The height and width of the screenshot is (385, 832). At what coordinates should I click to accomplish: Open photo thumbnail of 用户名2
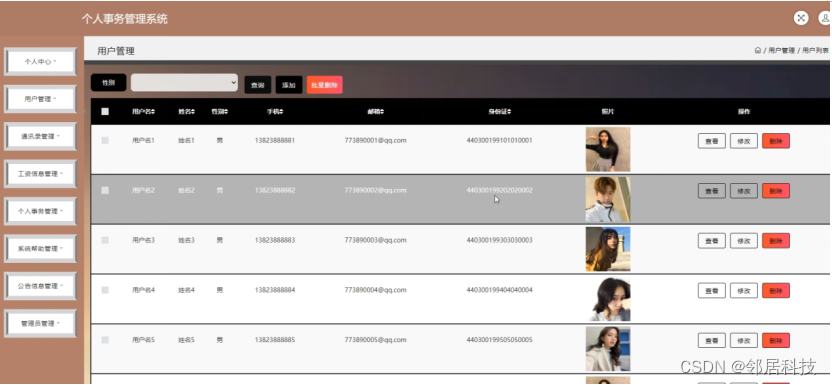pos(608,199)
